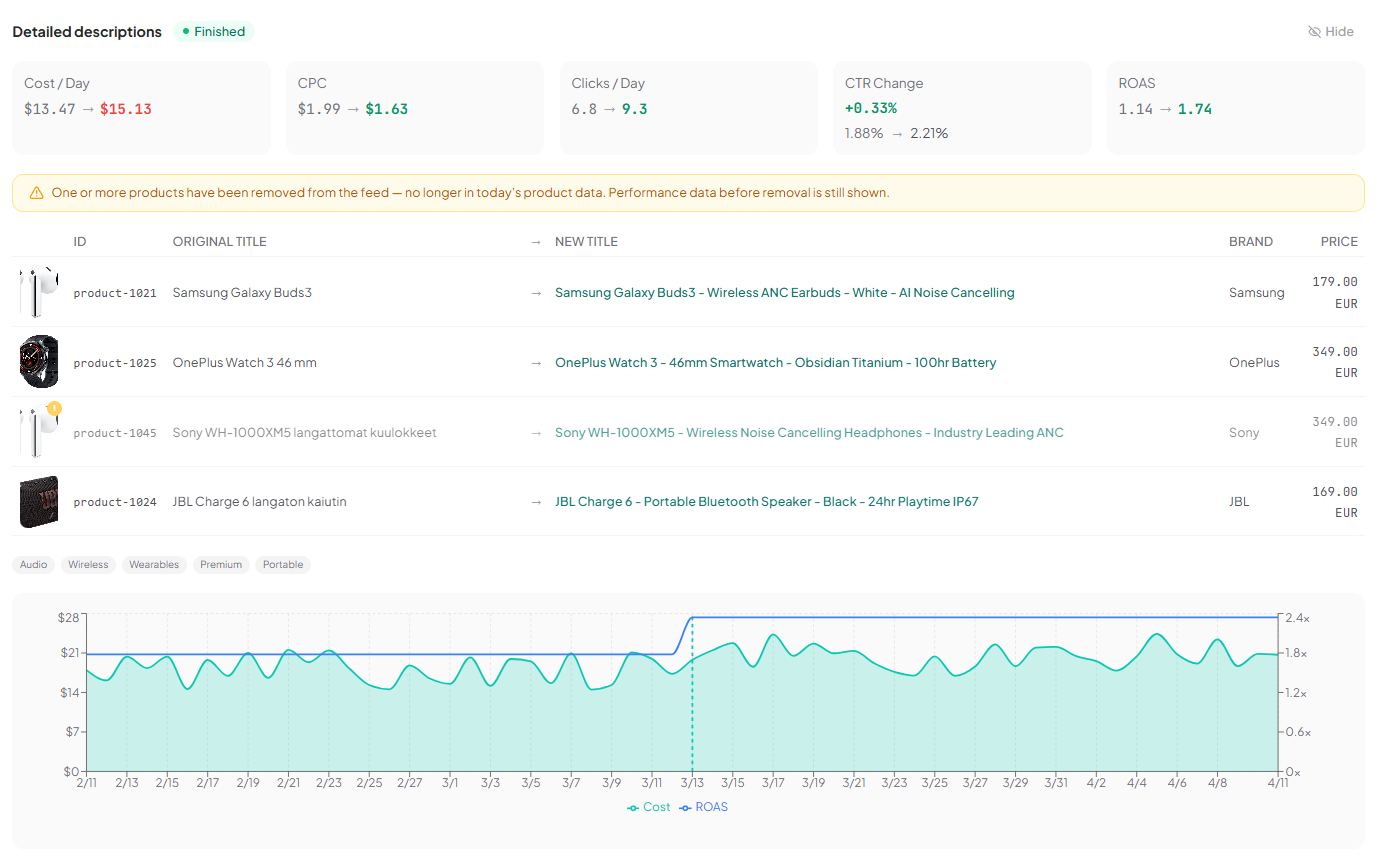The width and height of the screenshot is (1378, 864).
Task: Select the Wearables tag chip
Action: point(154,564)
